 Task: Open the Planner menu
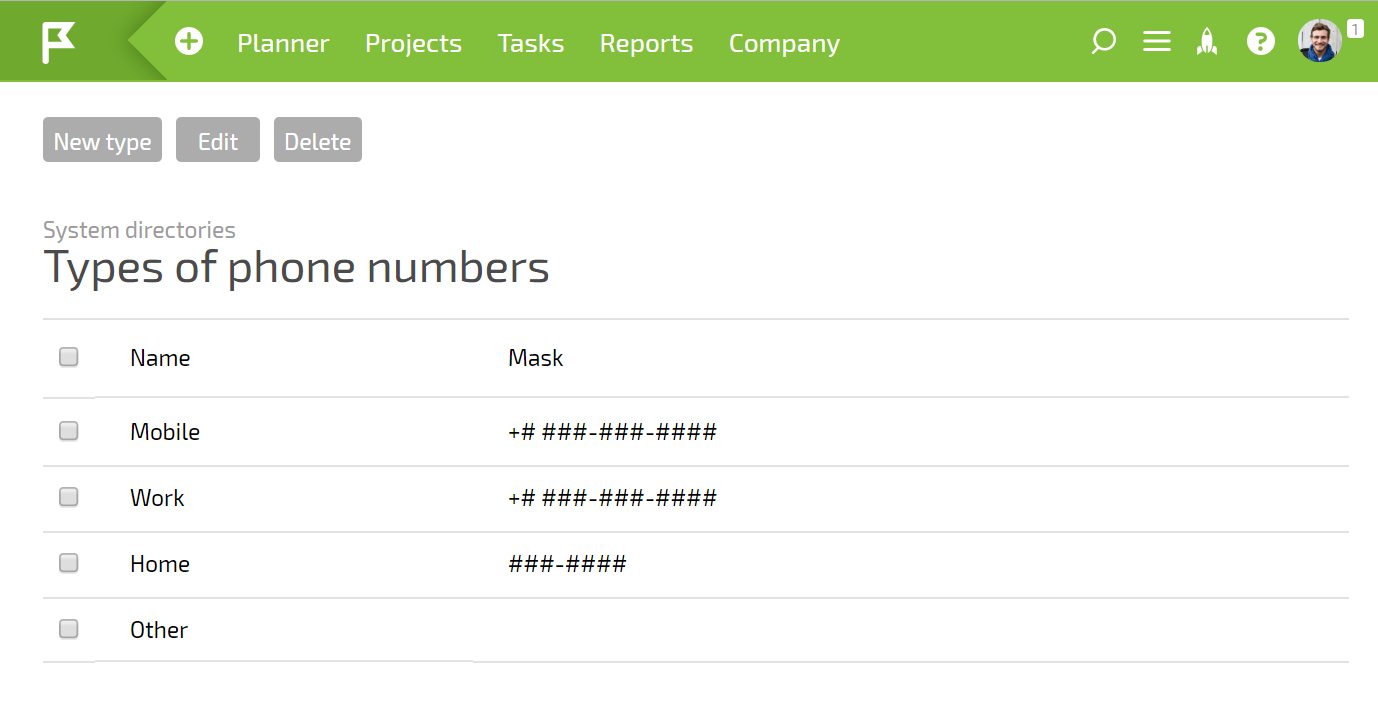click(283, 43)
